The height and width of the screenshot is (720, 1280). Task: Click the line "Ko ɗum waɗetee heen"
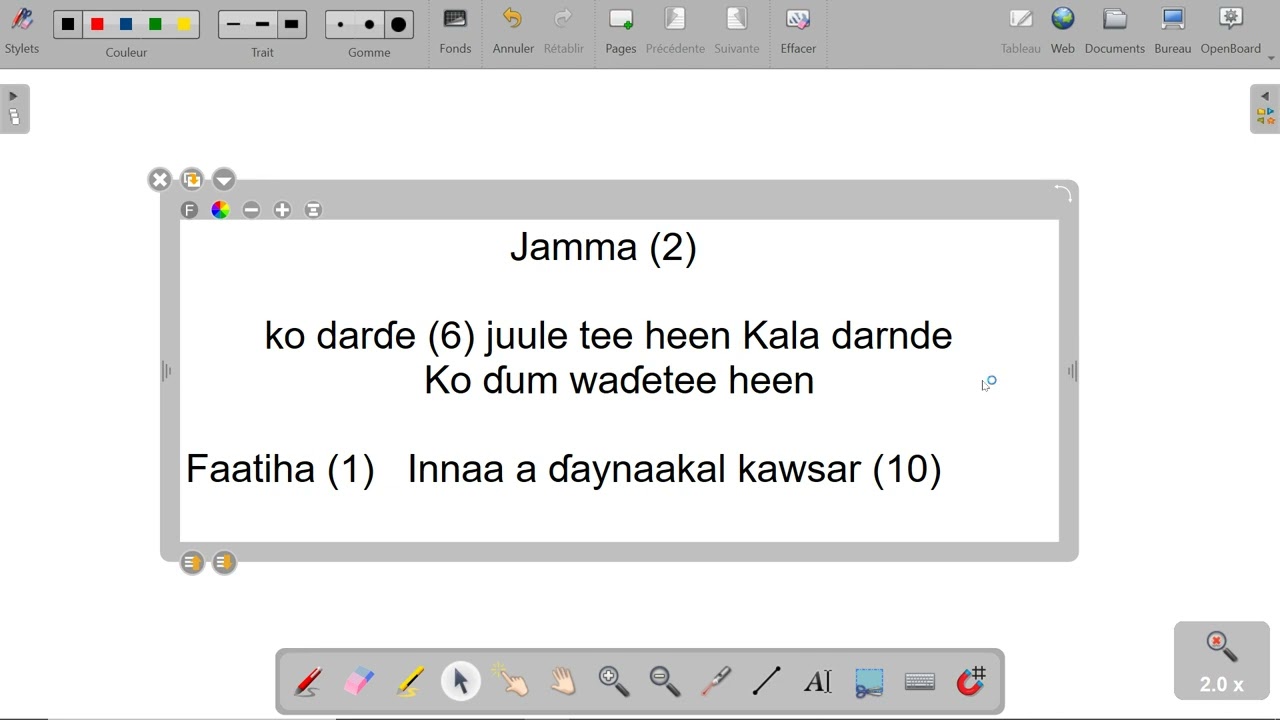coord(619,380)
